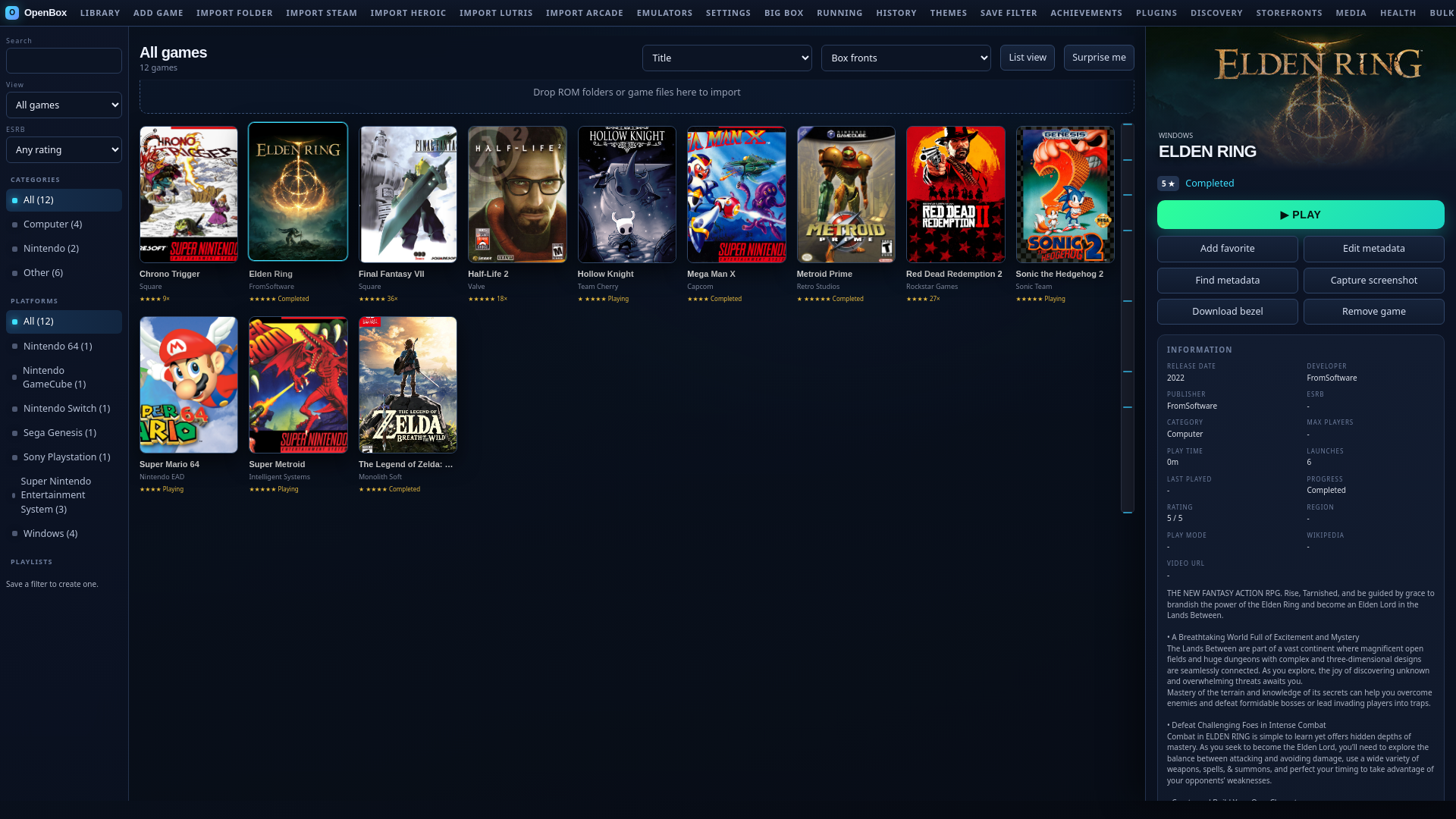Open the ADD GAME menu item

point(158,13)
